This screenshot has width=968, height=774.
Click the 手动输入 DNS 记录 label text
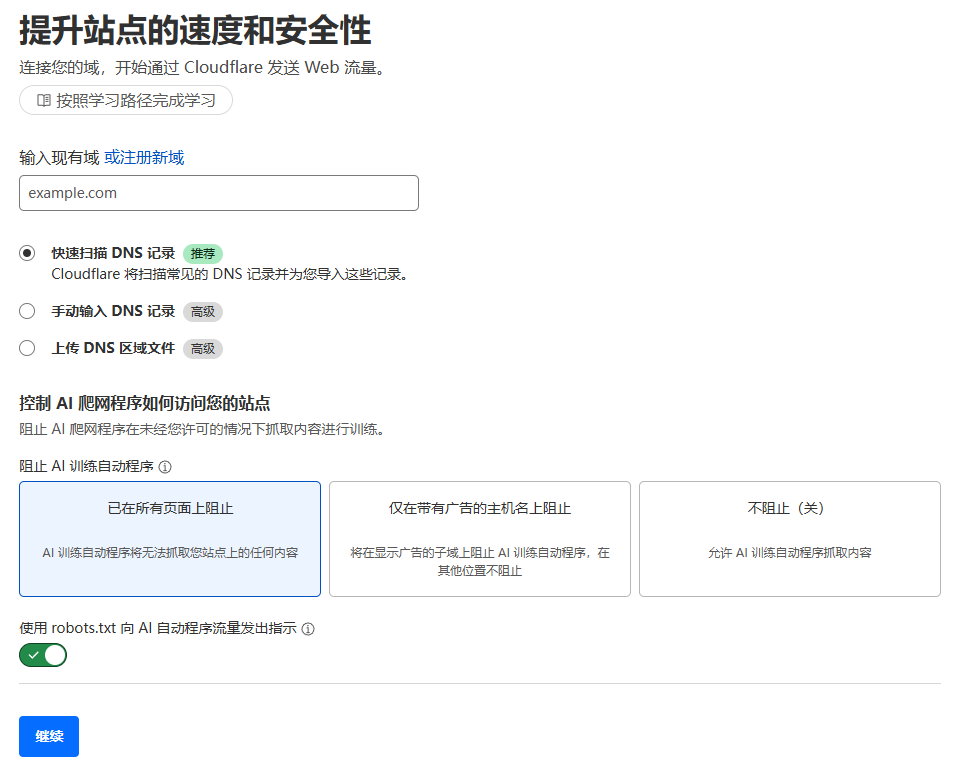[x=113, y=311]
